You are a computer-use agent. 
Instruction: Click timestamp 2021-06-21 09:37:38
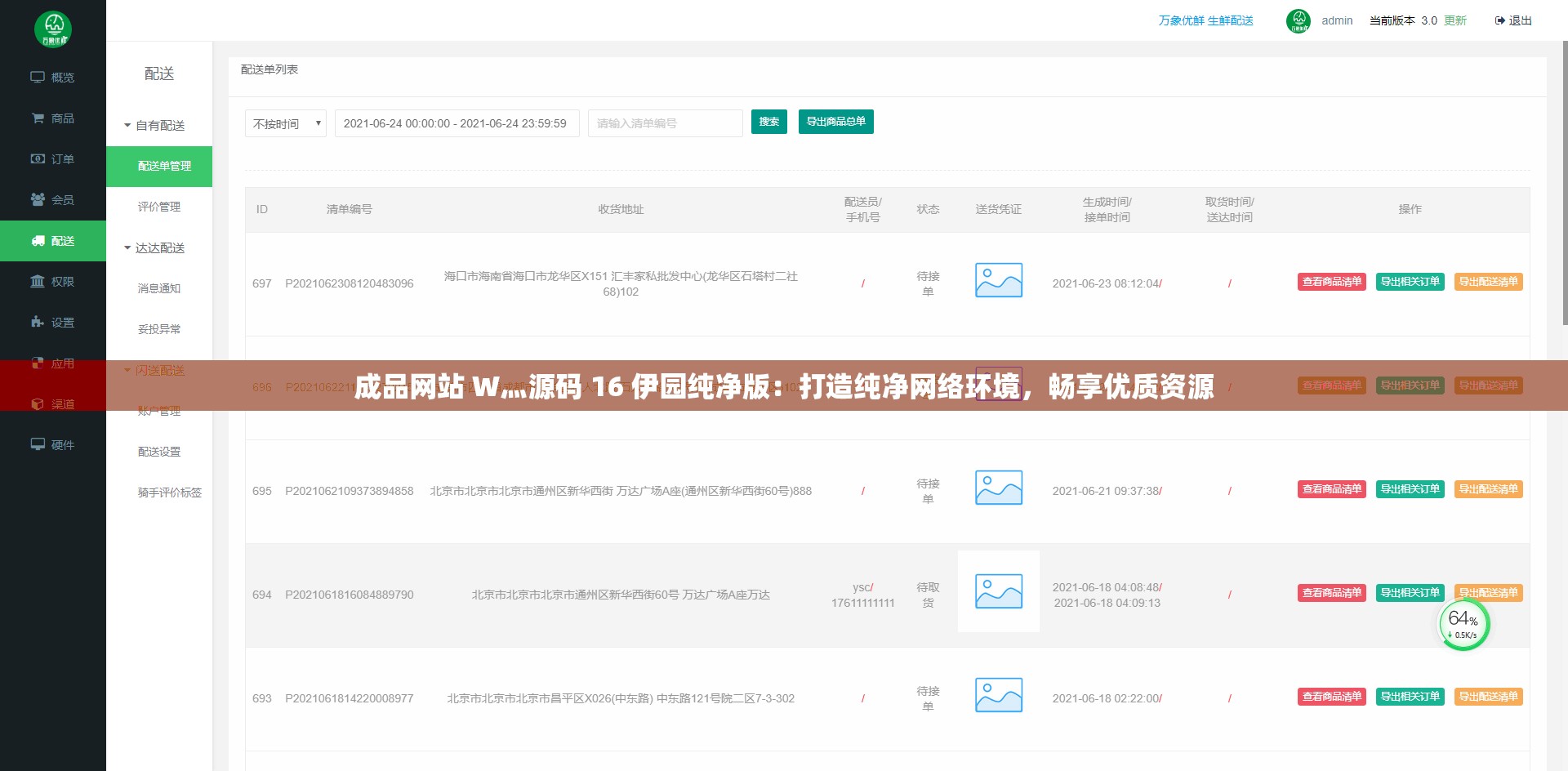[x=1106, y=491]
